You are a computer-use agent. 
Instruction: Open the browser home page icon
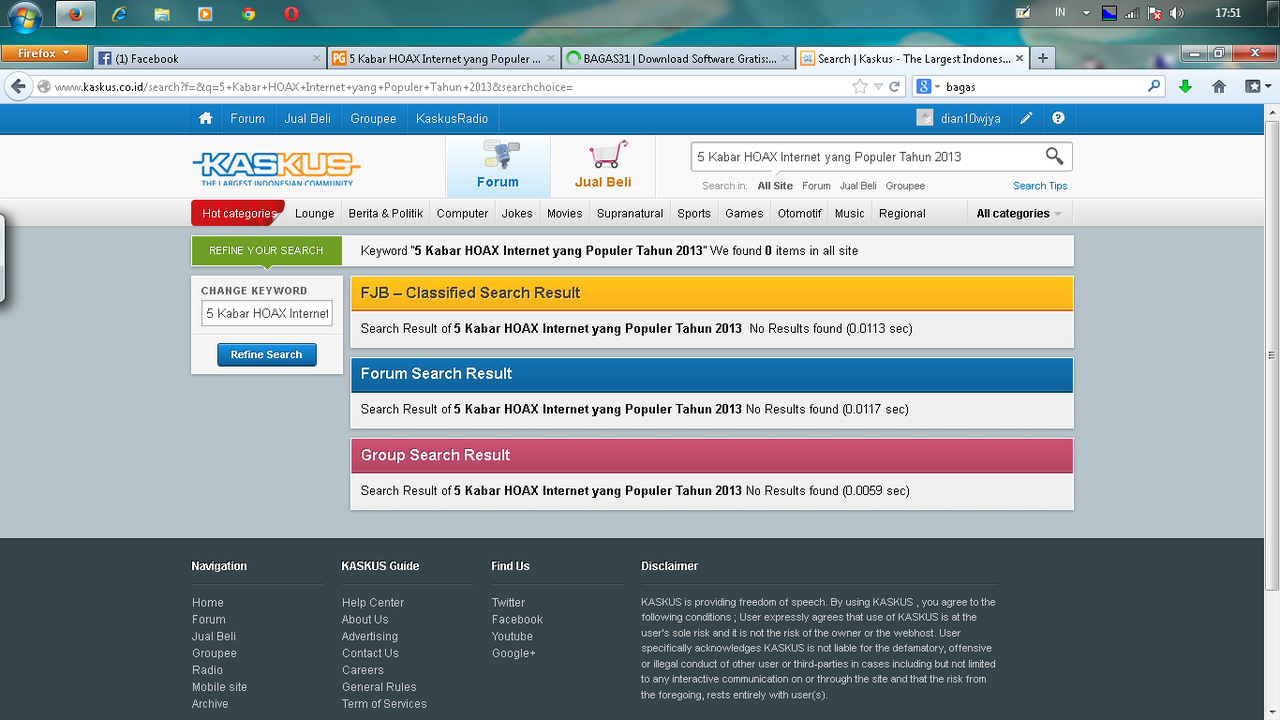click(1219, 87)
